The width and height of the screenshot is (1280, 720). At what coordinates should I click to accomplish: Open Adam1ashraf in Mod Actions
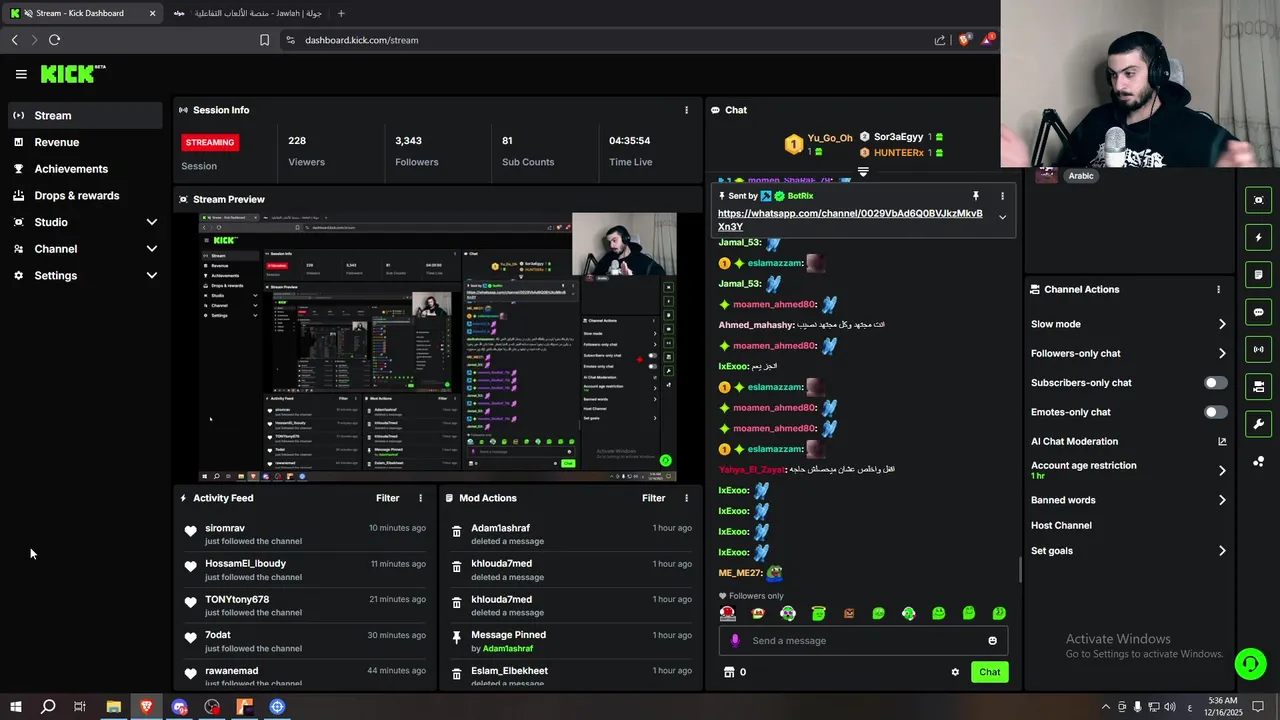point(500,528)
